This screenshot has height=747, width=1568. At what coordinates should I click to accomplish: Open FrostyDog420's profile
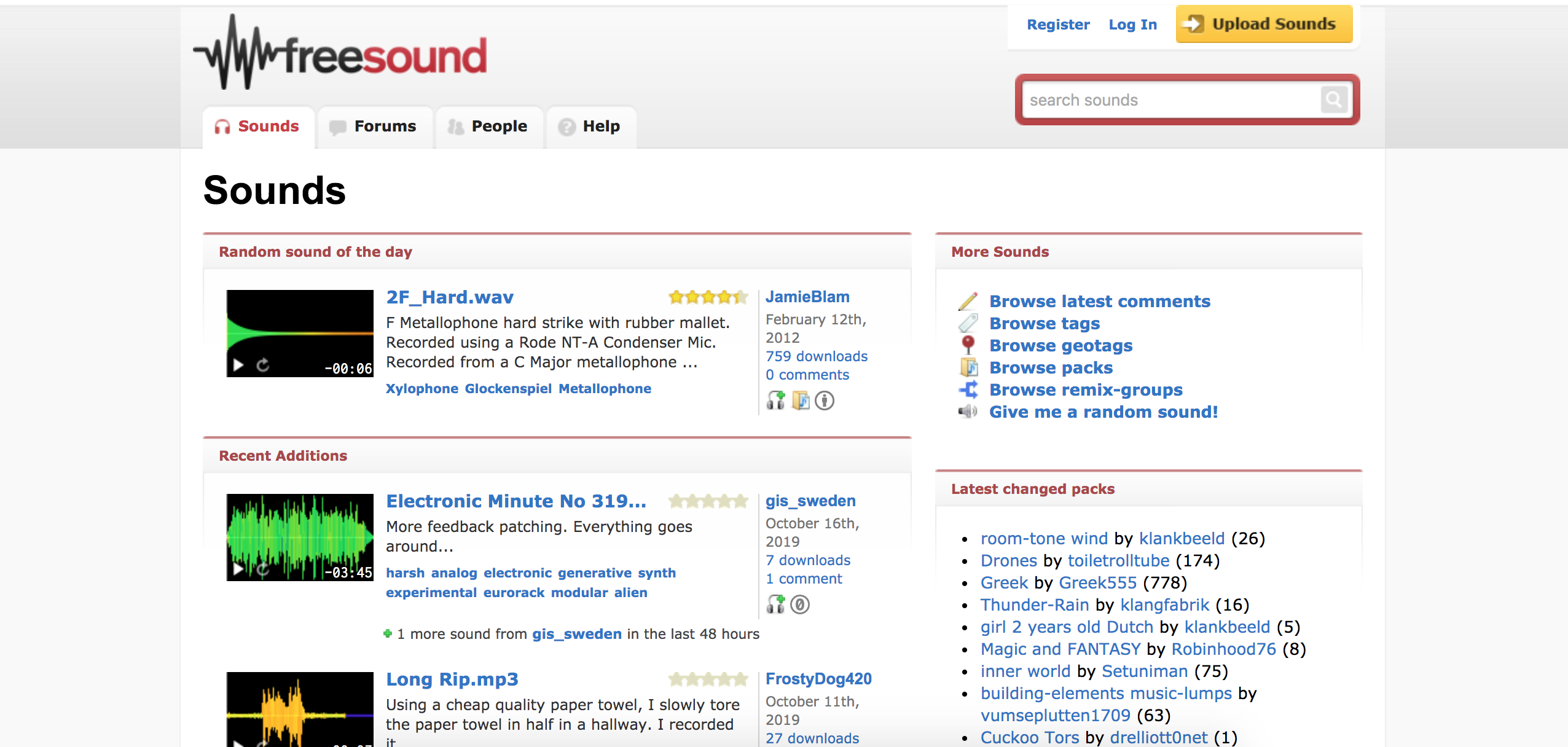818,679
